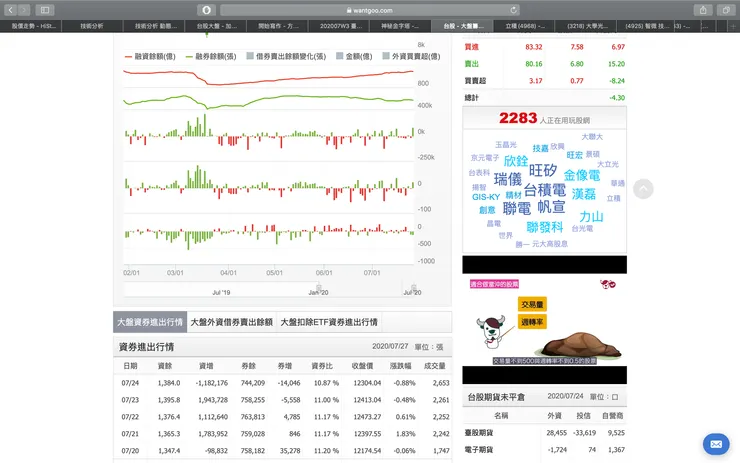The image size is (740, 463).
Task: Open the Safari share menu
Action: [x=703, y=9]
